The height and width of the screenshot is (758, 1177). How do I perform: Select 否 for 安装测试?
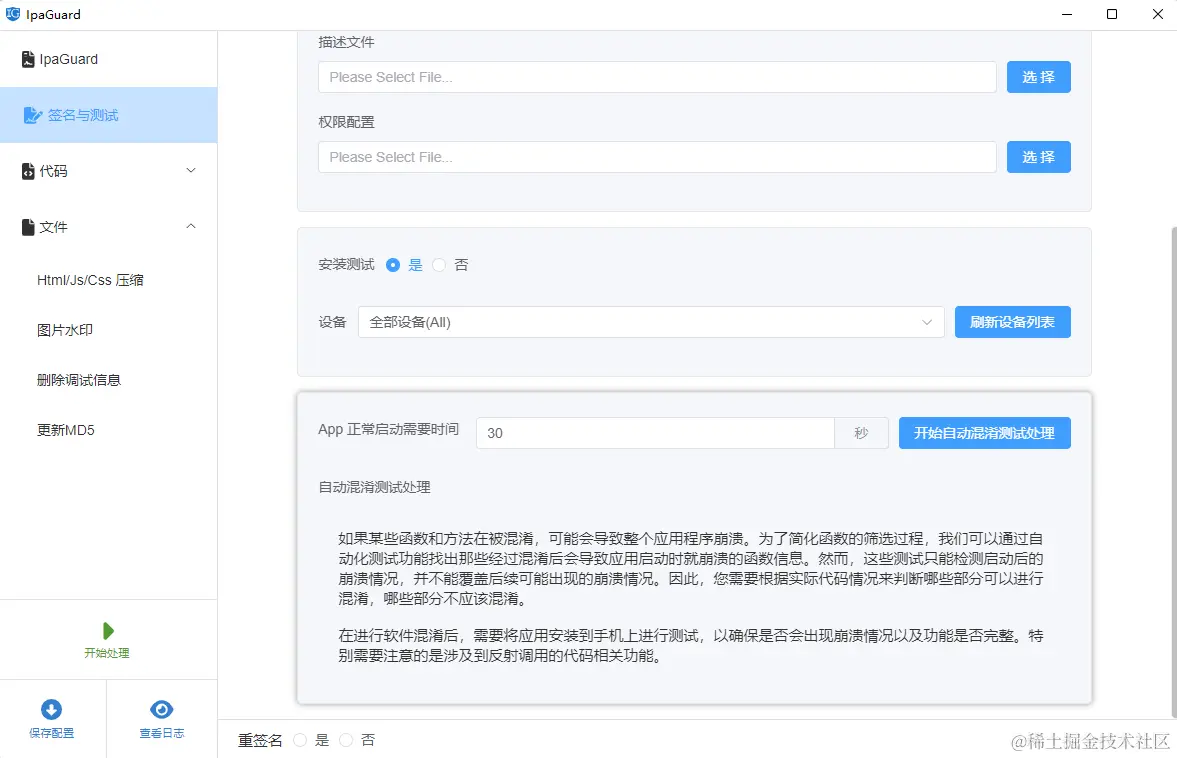tap(438, 264)
